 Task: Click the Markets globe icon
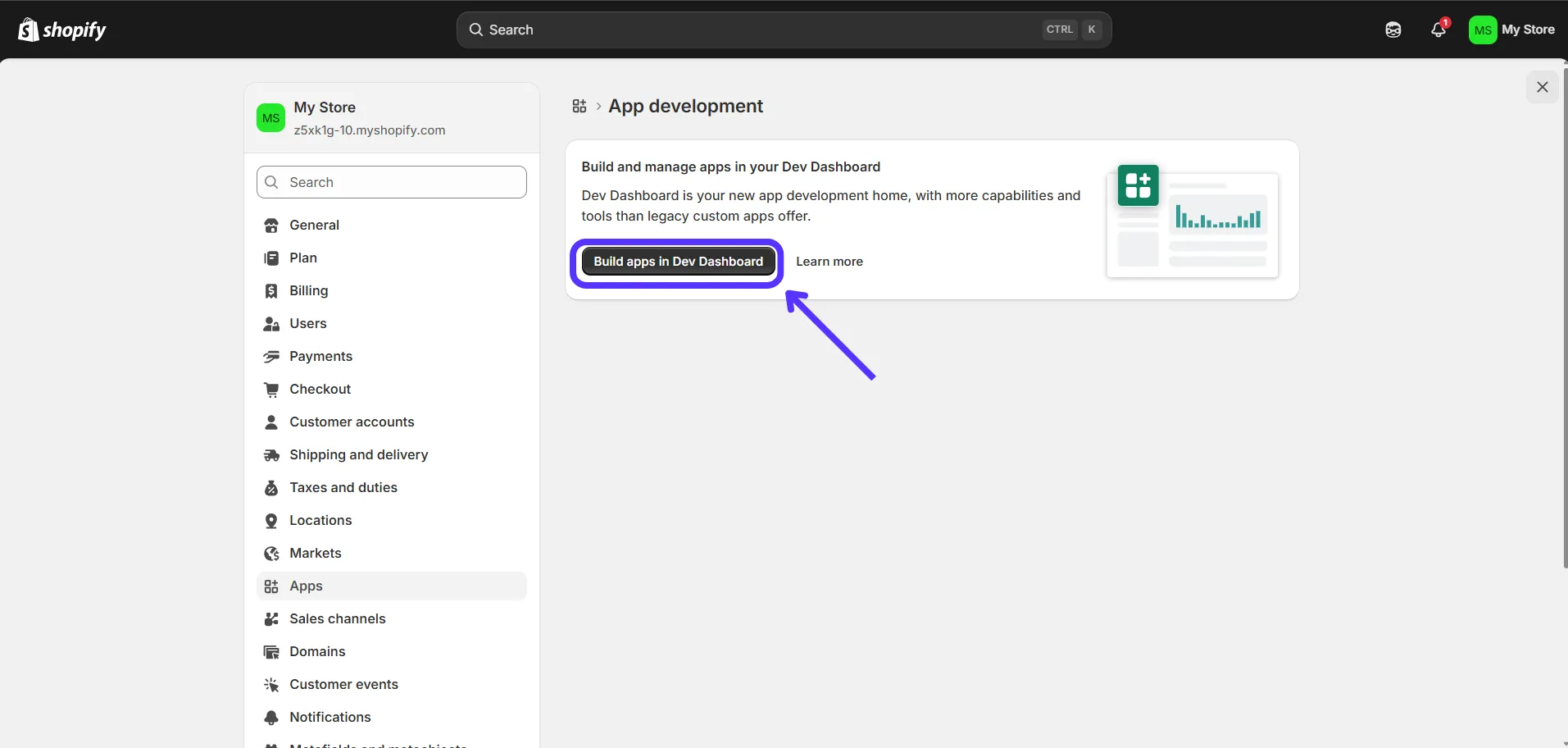[x=271, y=553]
